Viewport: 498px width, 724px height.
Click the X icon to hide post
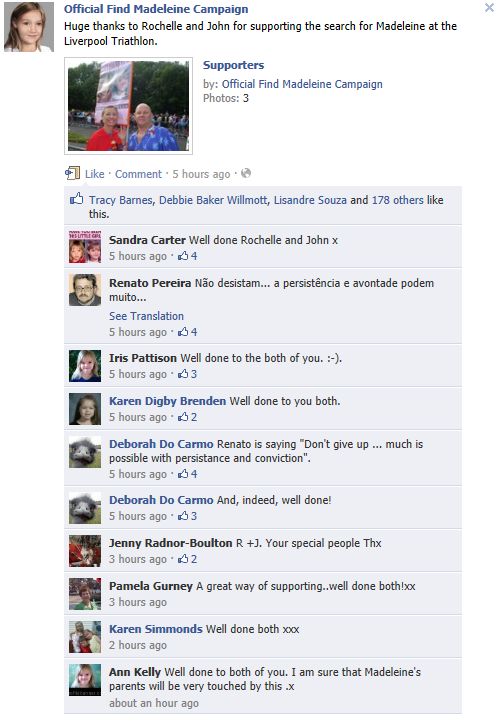[x=489, y=7]
